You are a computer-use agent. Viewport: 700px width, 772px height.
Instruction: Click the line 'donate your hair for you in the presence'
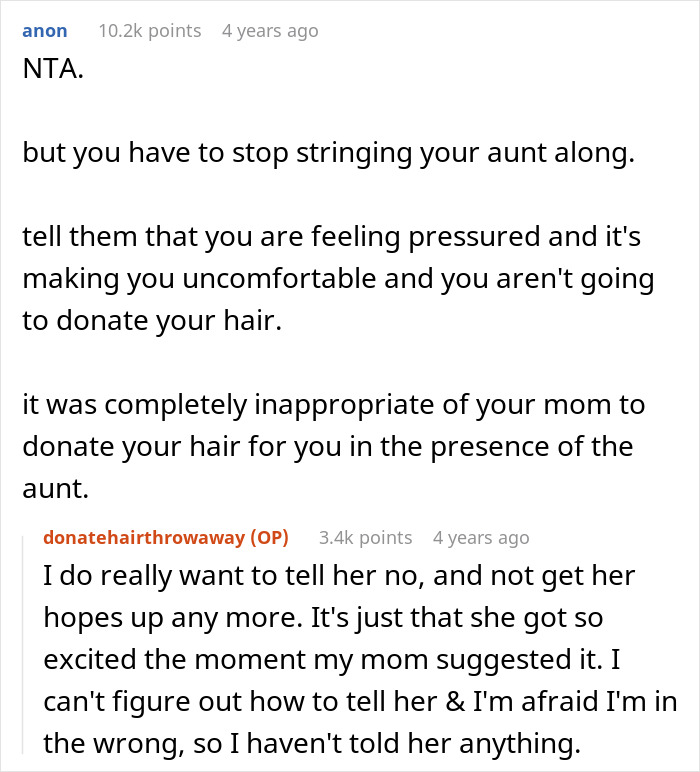tap(326, 445)
